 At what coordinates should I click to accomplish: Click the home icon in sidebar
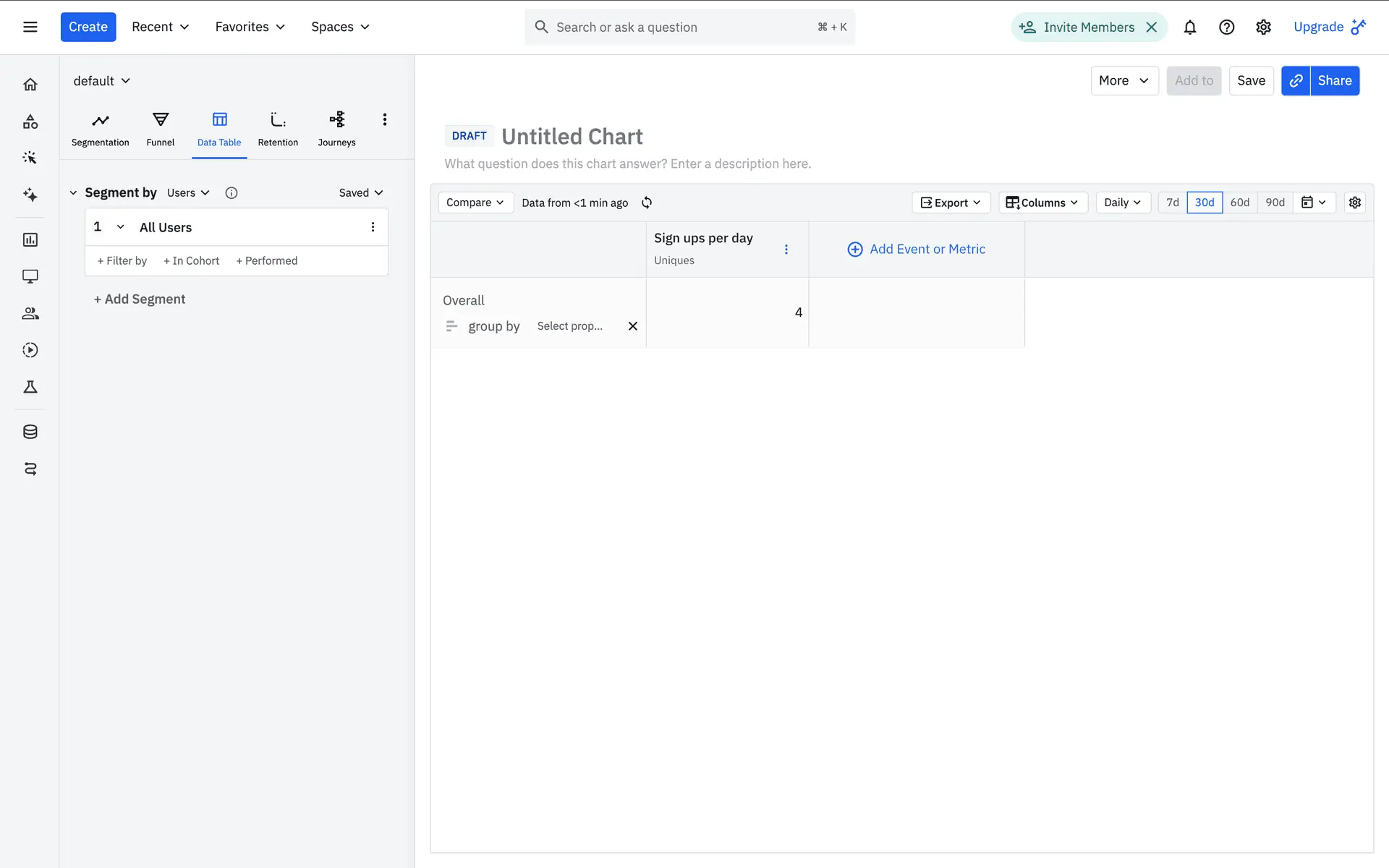pos(30,85)
